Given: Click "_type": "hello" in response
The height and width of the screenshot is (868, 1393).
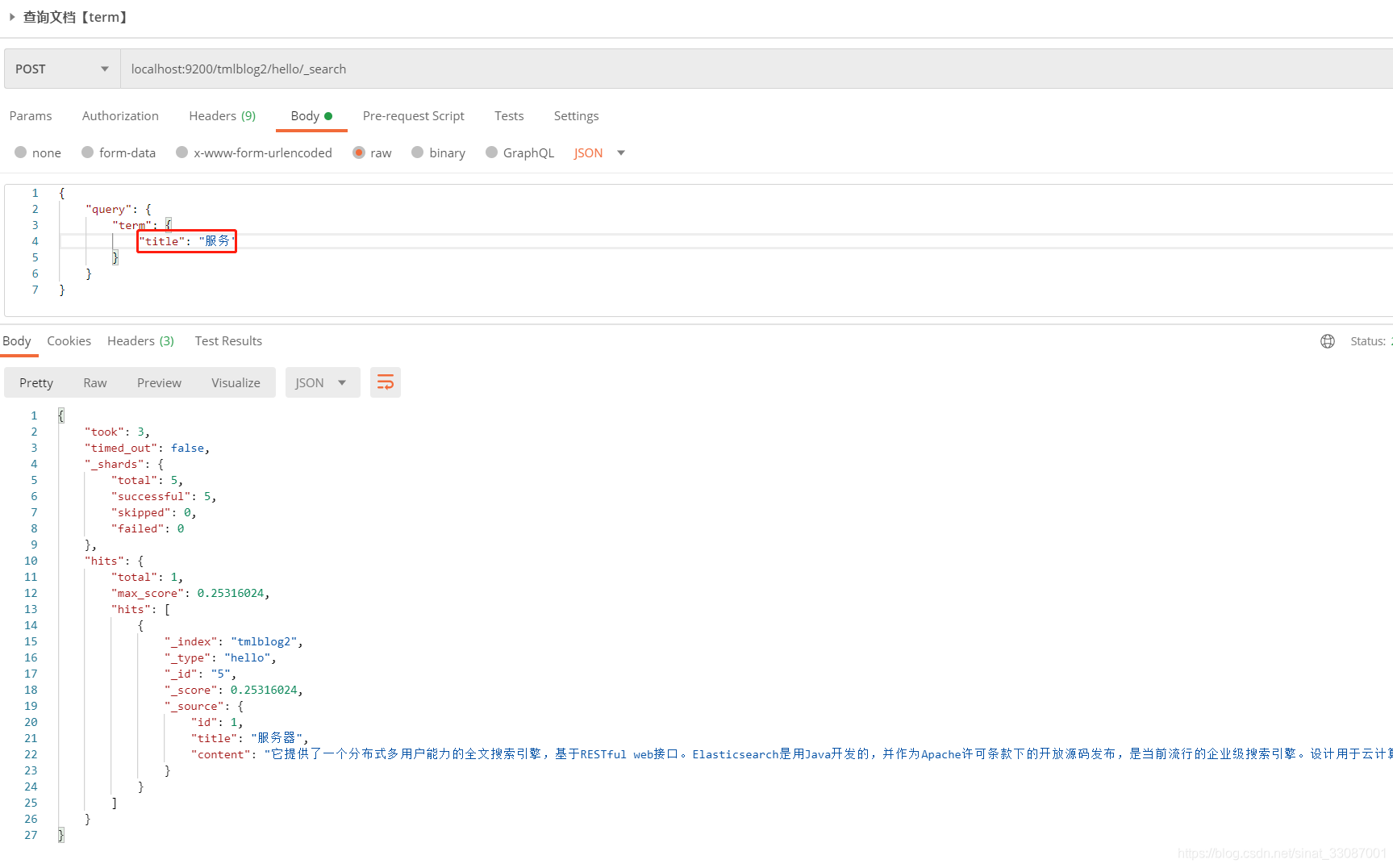Looking at the screenshot, I should tap(220, 657).
